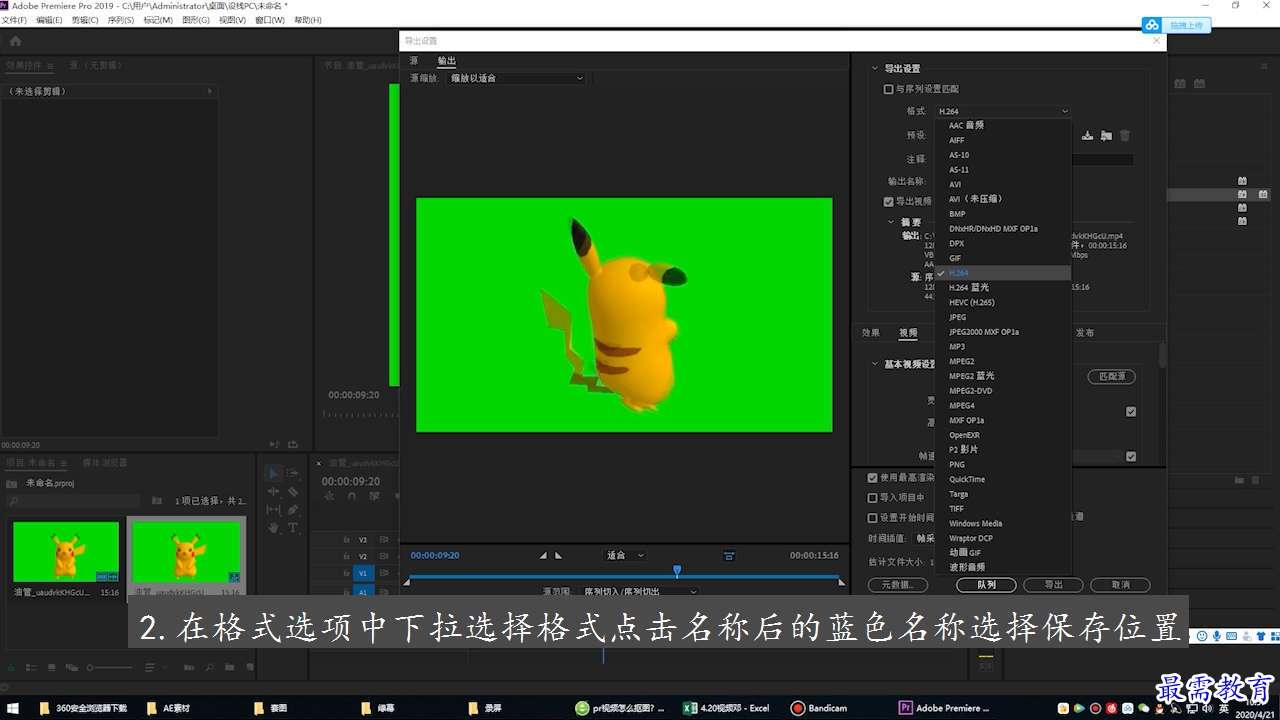Click the 导出 export button
1280x720 pixels.
pyautogui.click(x=1053, y=585)
